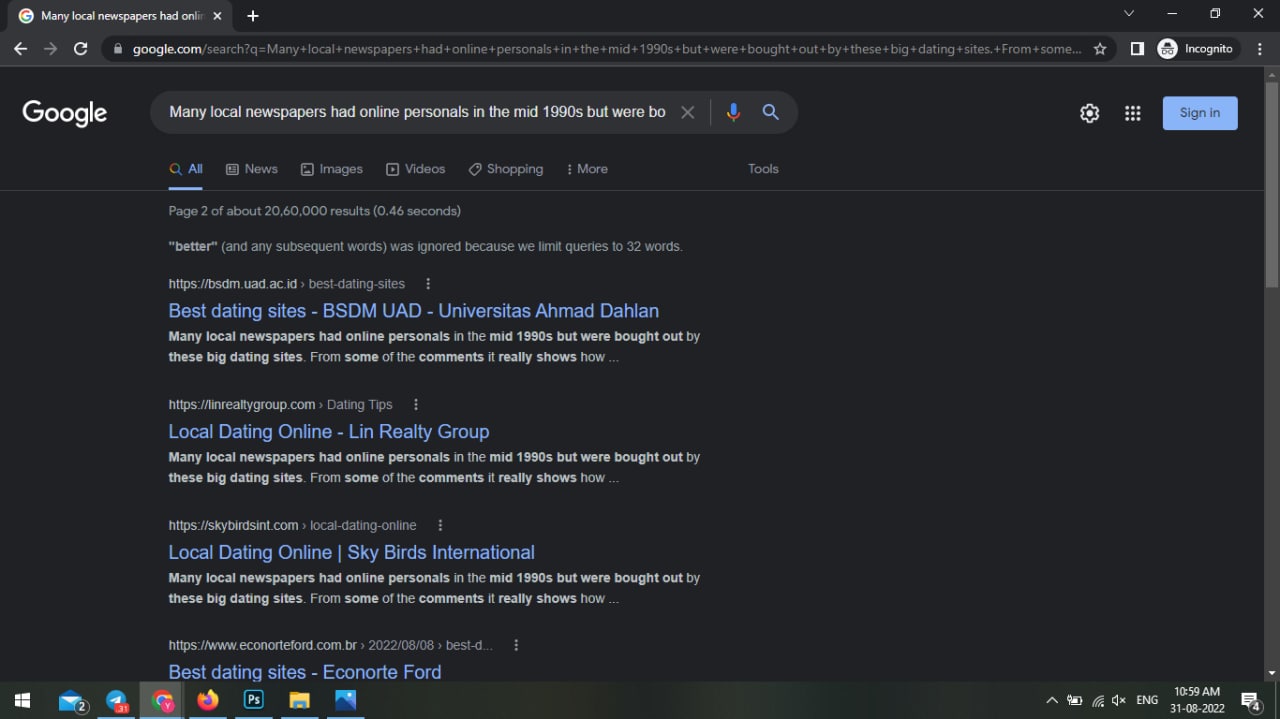The height and width of the screenshot is (719, 1280).
Task: Open Local Dating Online - Lin Realty Group link
Action: [328, 431]
